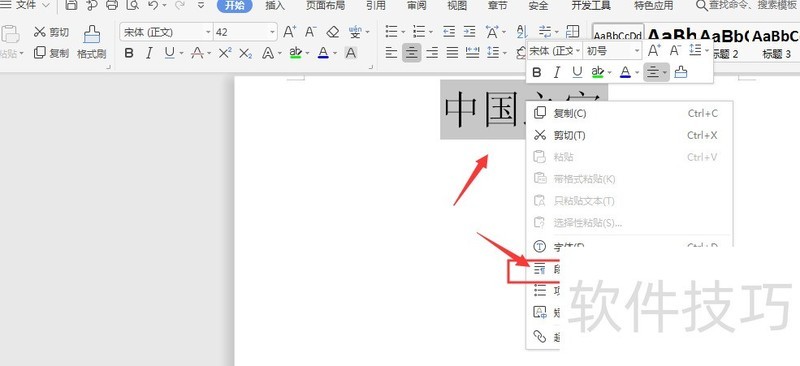Viewport: 800px width, 366px height.
Task: Click the Decrease Indent icon
Action: 449,32
